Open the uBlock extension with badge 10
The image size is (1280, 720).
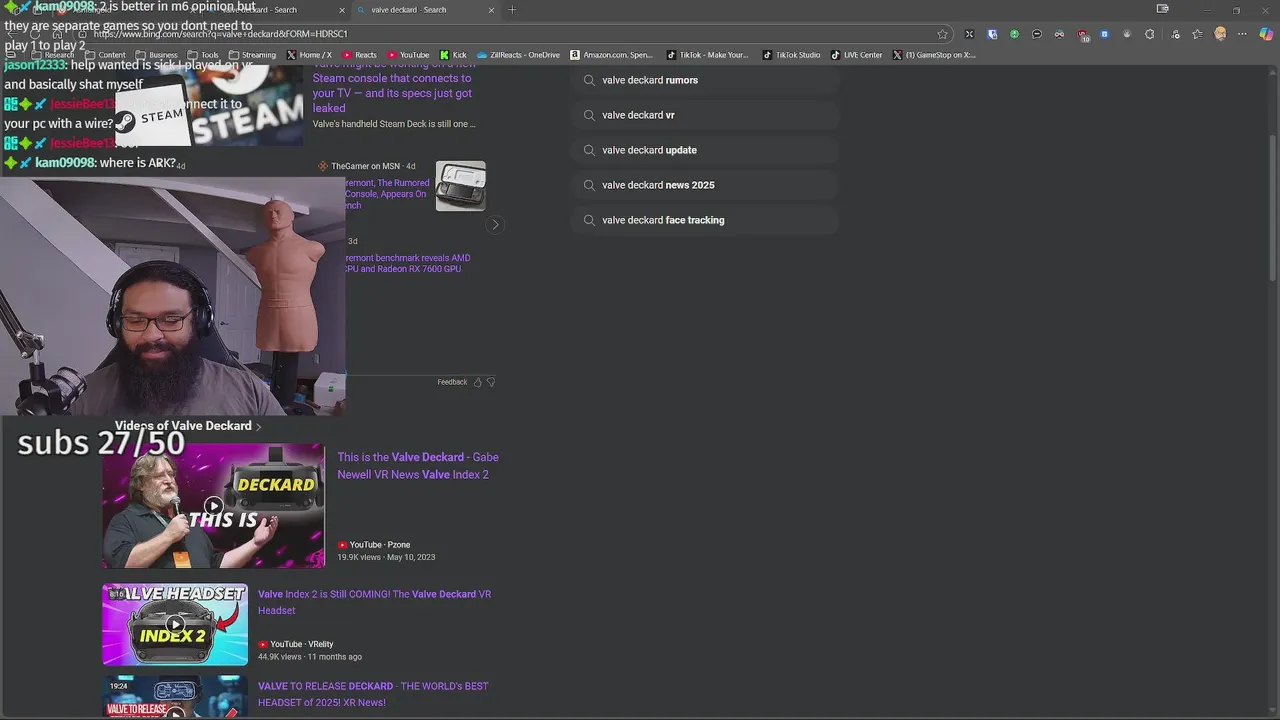(1083, 34)
